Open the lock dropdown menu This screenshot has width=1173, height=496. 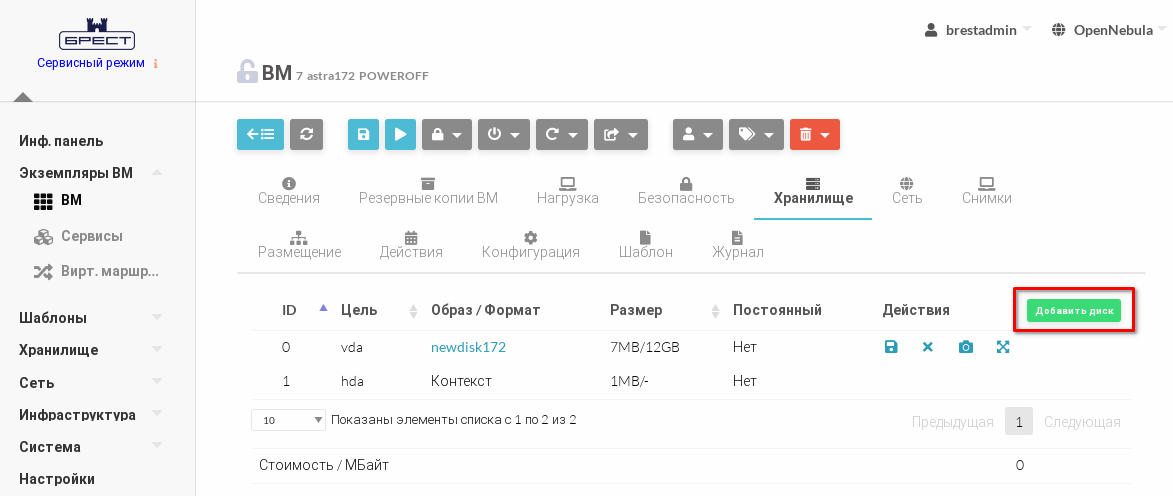pos(446,135)
